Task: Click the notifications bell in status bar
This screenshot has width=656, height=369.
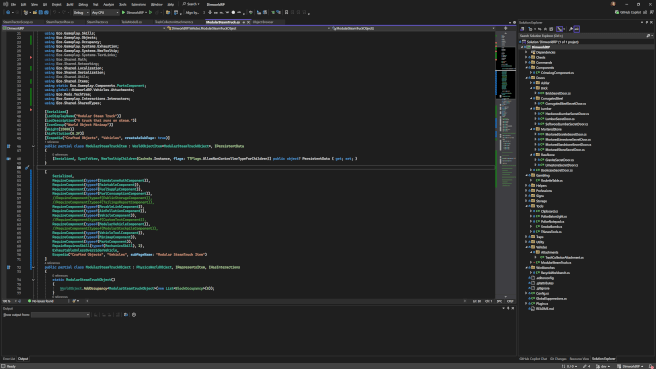Action: [x=651, y=366]
